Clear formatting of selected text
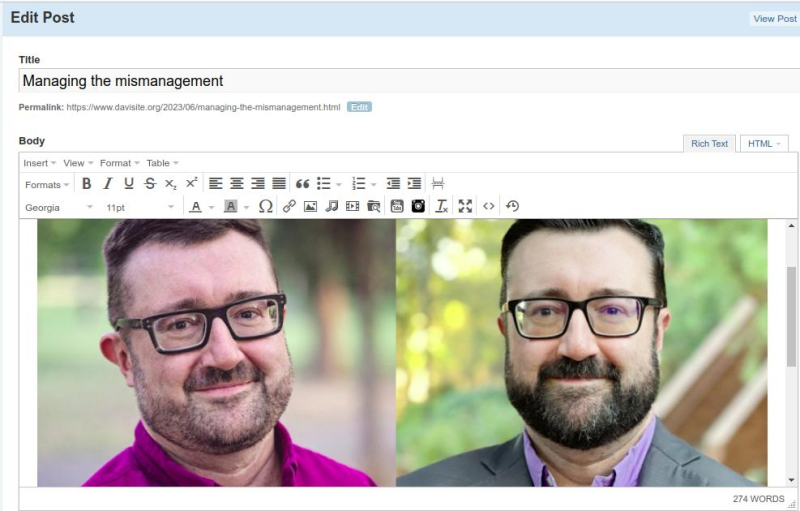This screenshot has width=800, height=511. [x=442, y=207]
